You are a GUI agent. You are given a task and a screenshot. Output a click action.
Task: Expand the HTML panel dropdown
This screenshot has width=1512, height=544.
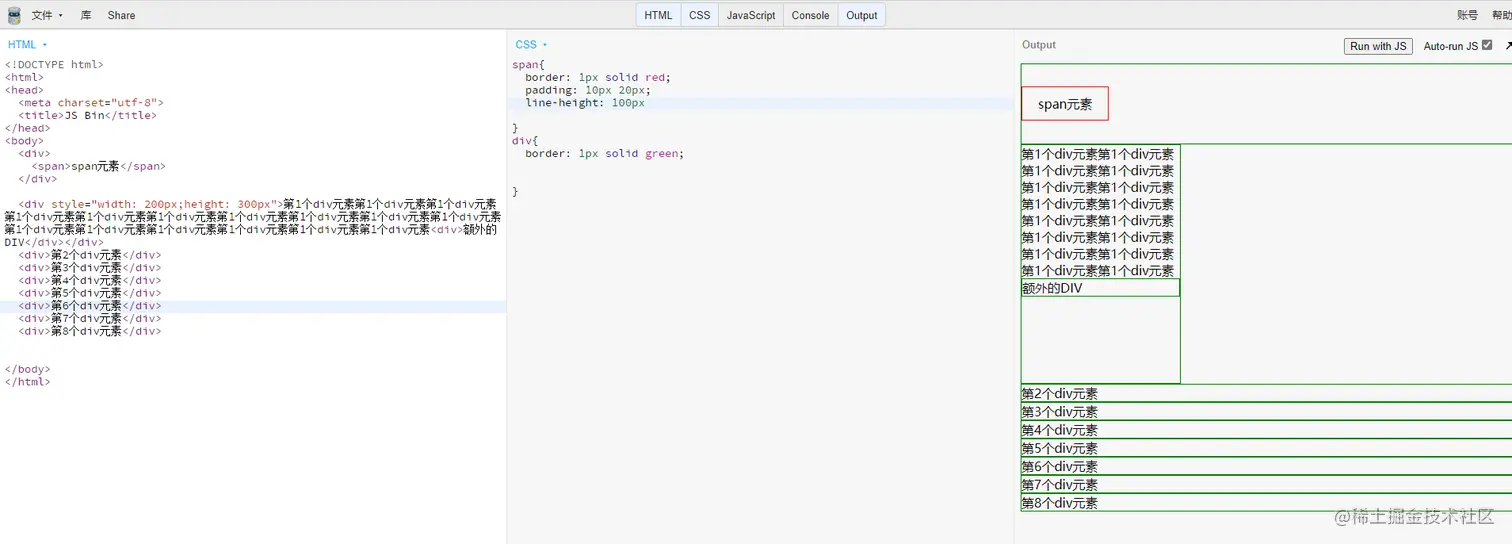(x=28, y=45)
